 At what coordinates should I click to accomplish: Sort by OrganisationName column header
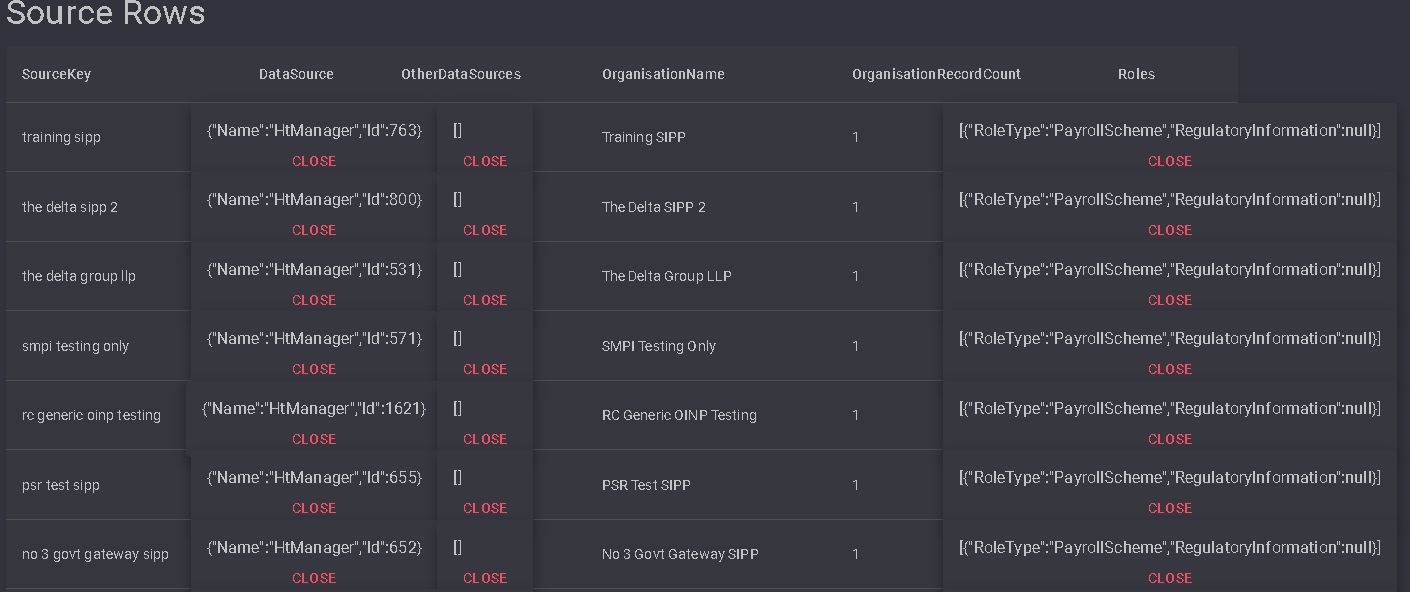[663, 74]
